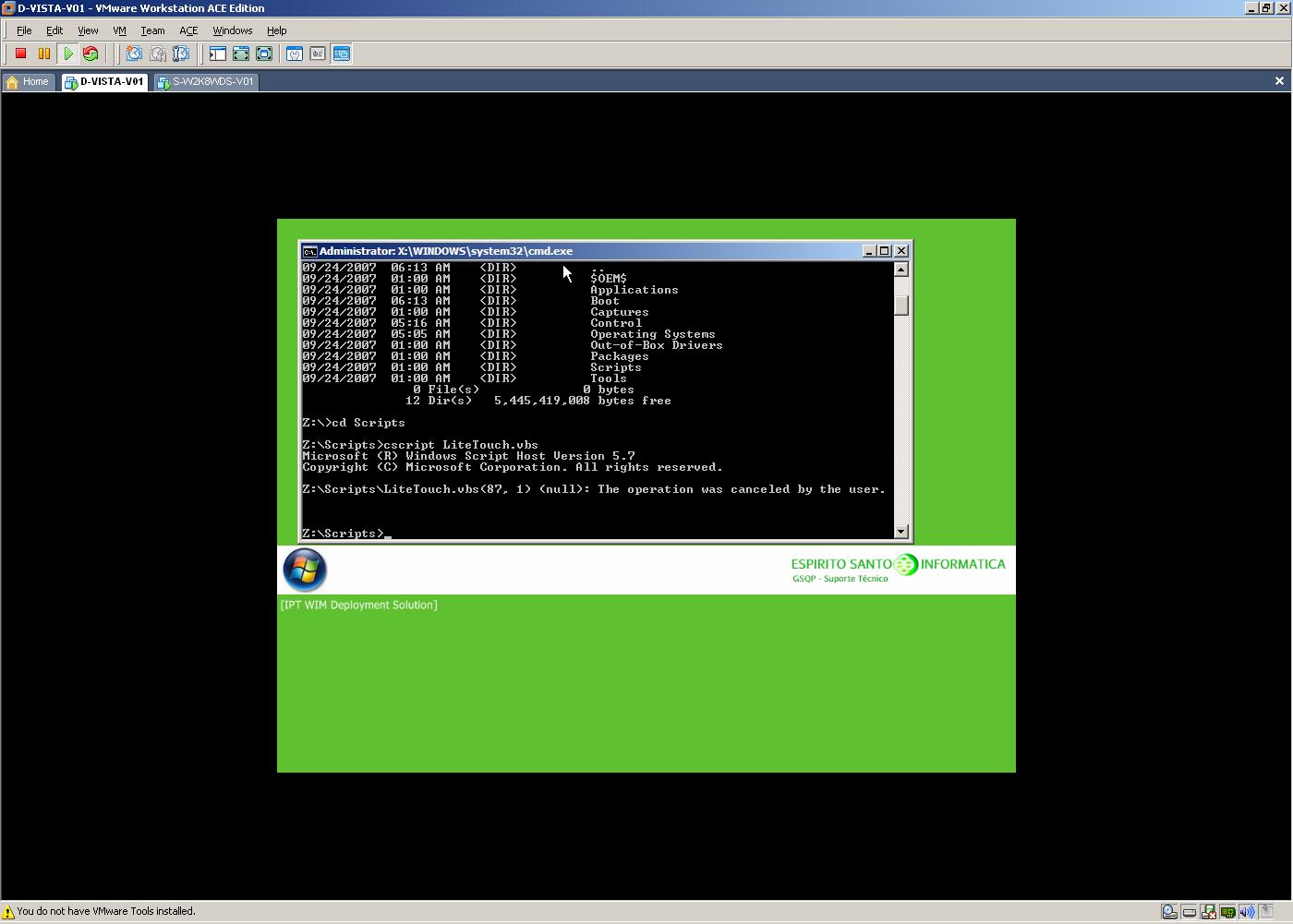This screenshot has height=924, width=1293.
Task: Click the Windows orb logo in guest
Action: point(305,570)
